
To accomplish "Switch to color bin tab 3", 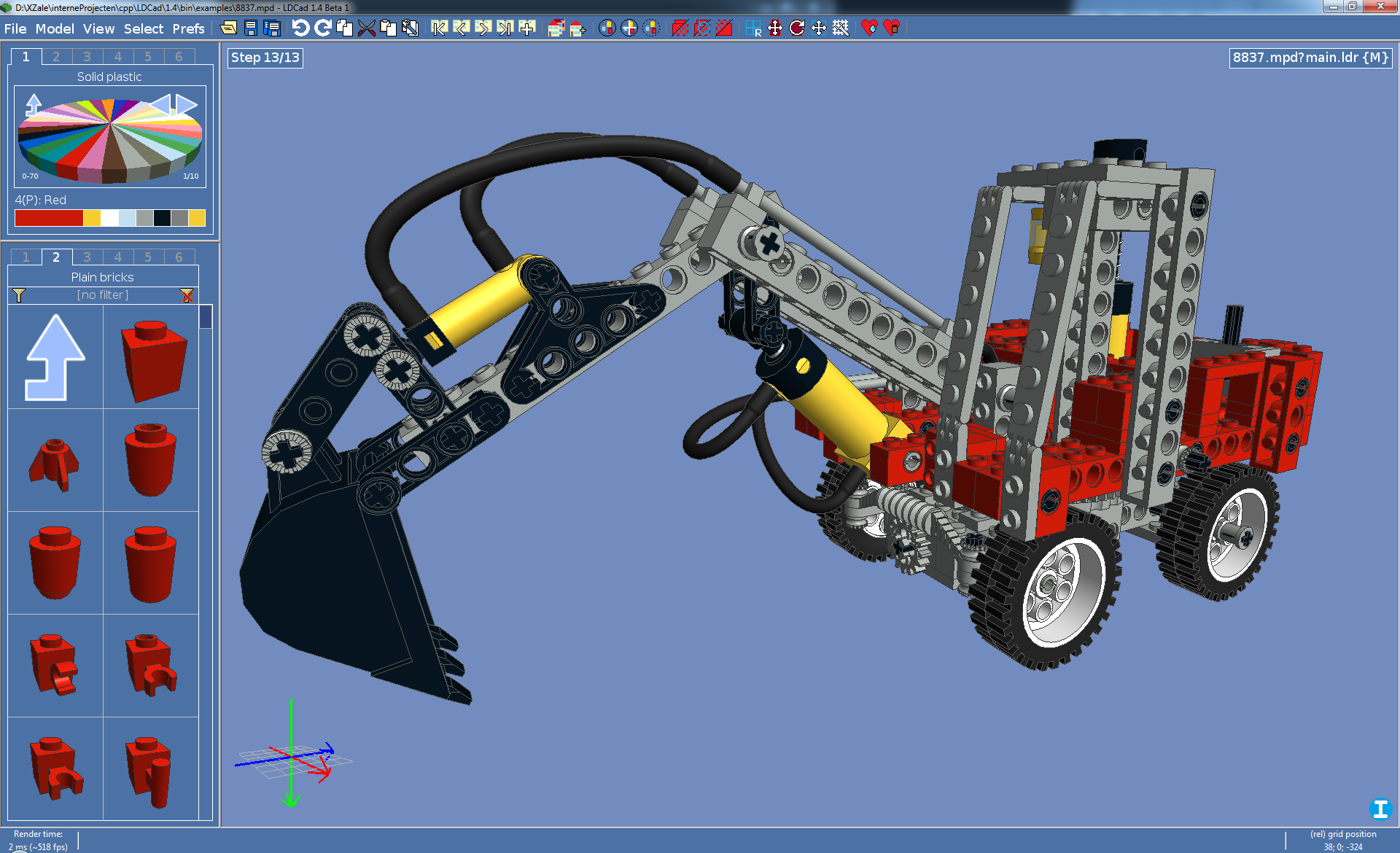I will click(x=87, y=57).
